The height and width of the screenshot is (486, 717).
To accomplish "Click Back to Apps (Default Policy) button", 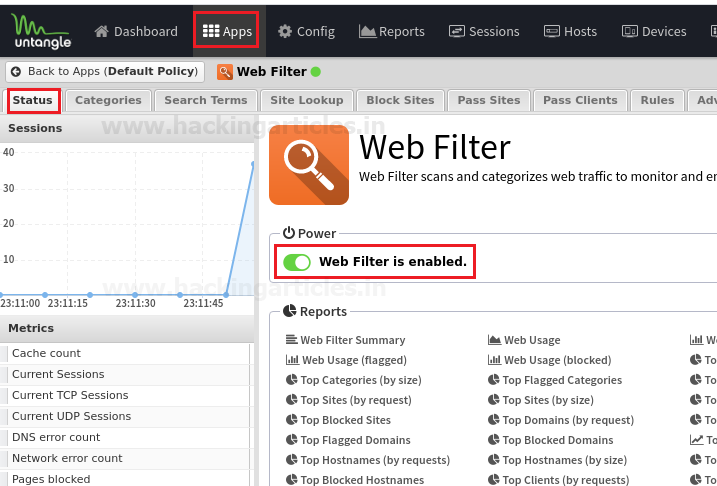I will tap(105, 71).
